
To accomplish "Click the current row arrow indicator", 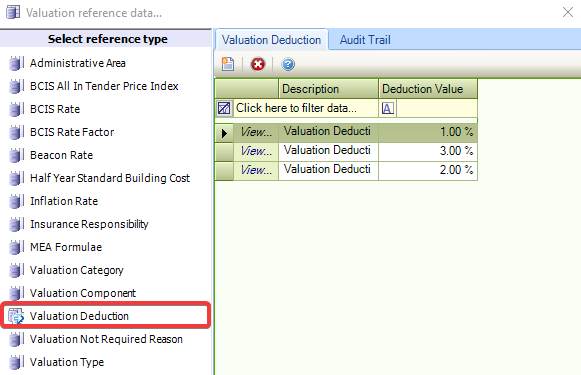I will (224, 133).
